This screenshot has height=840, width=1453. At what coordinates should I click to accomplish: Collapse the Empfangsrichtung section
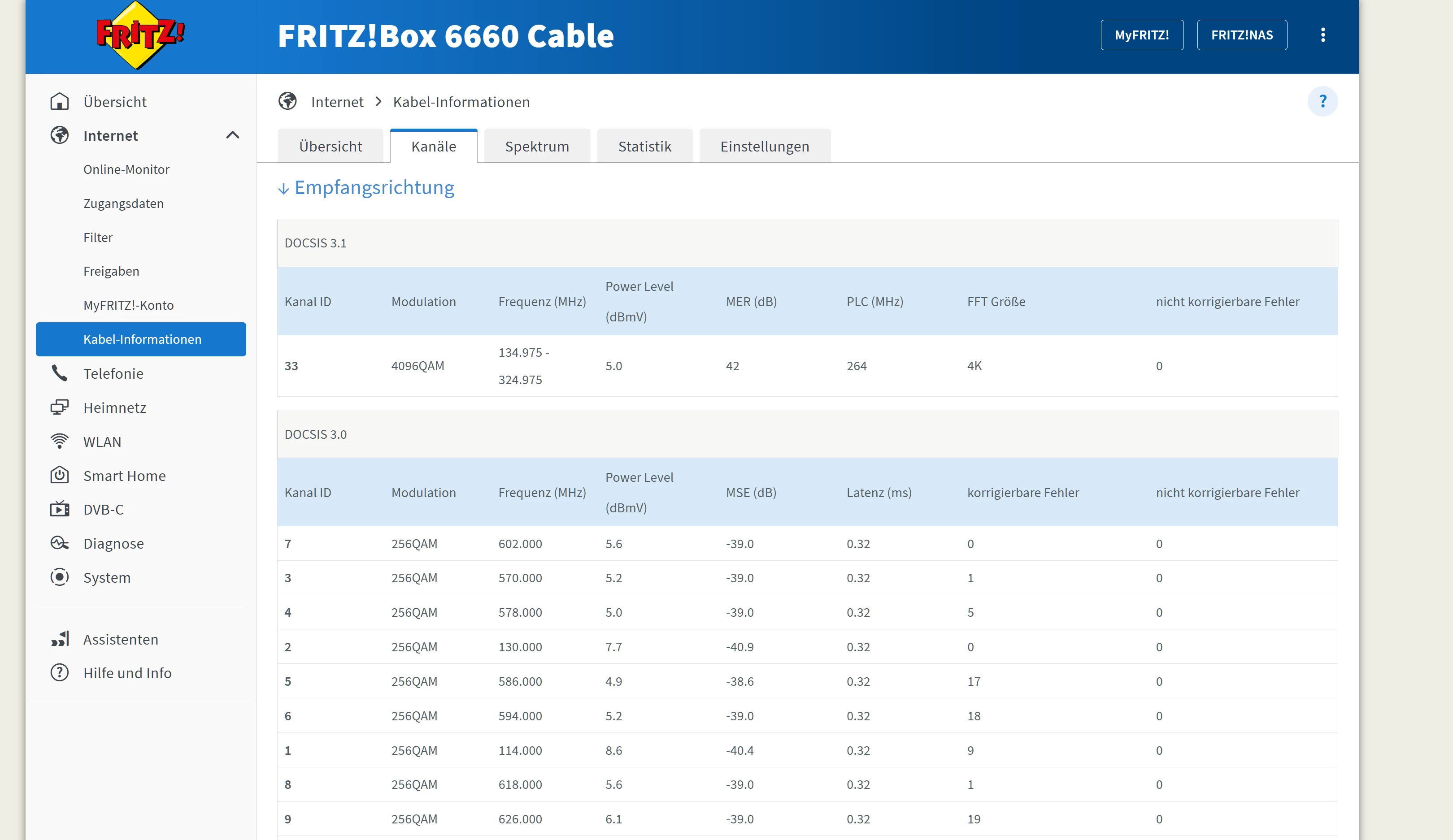pos(366,188)
